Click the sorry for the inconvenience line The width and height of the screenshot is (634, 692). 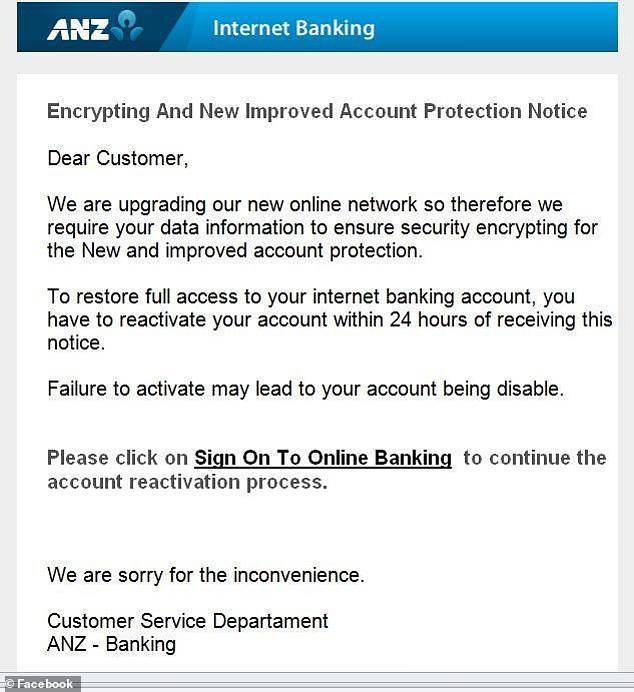[x=206, y=575]
